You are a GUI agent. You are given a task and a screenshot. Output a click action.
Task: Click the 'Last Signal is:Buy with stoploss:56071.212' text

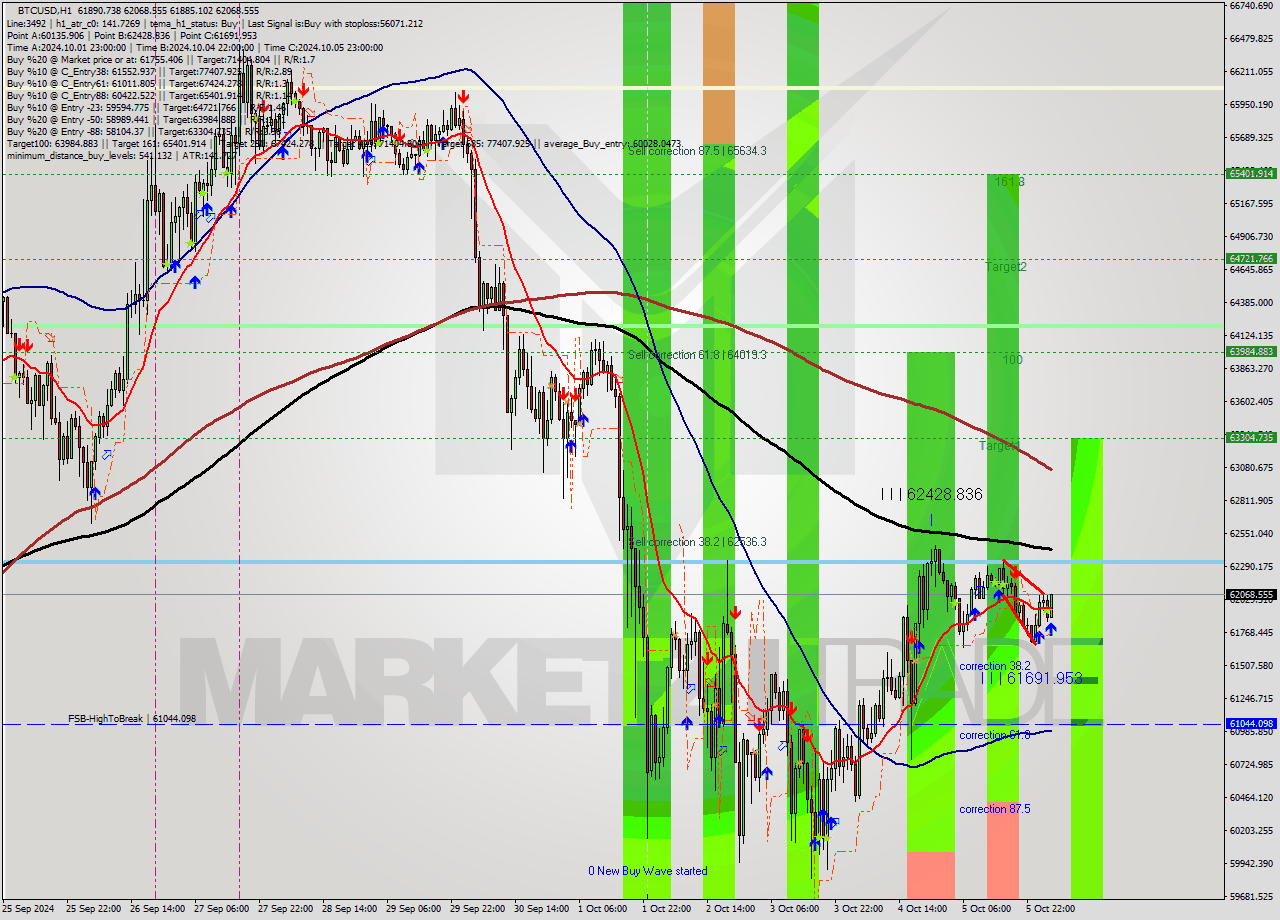click(x=333, y=24)
